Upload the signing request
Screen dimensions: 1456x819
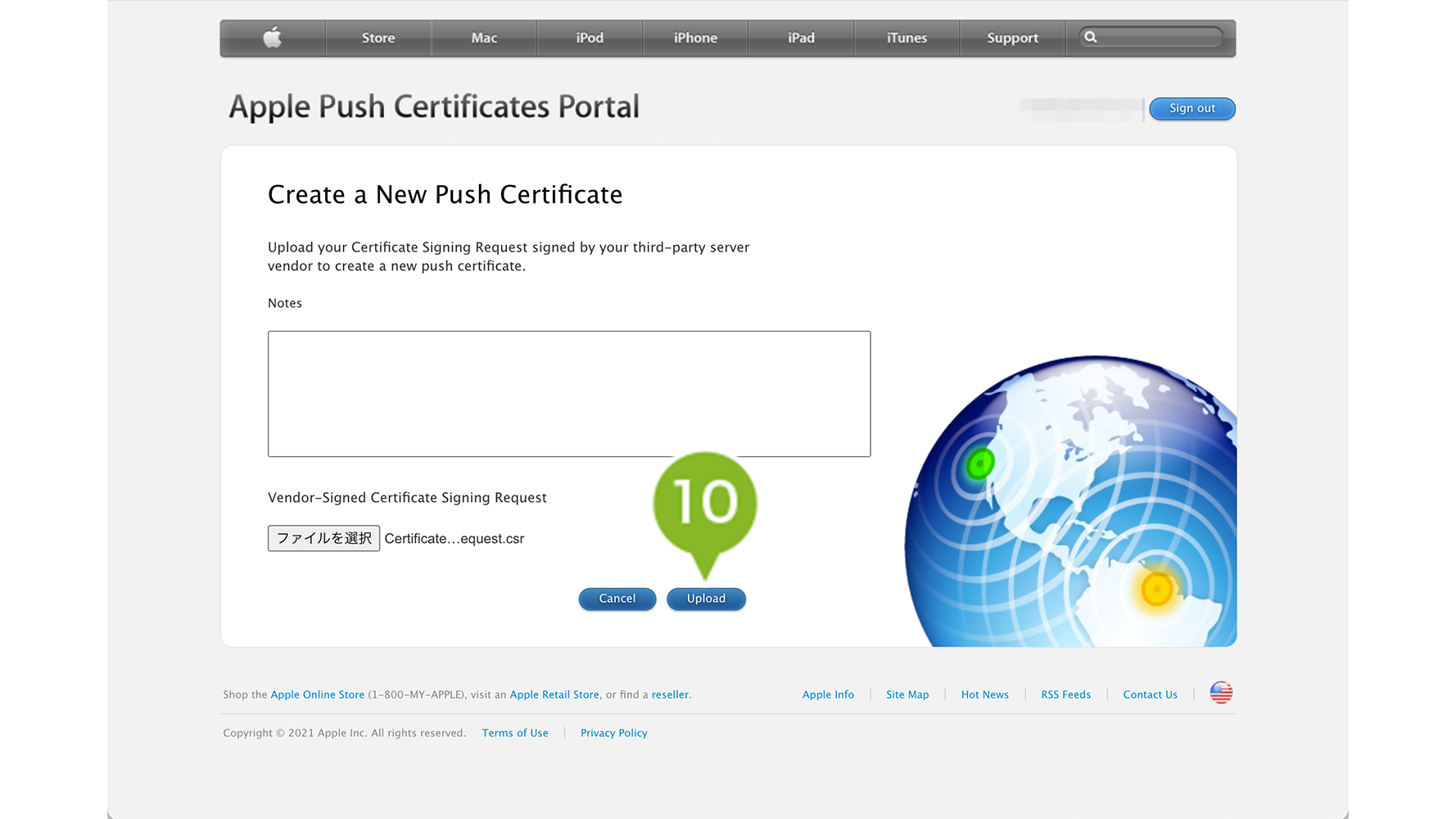706,599
